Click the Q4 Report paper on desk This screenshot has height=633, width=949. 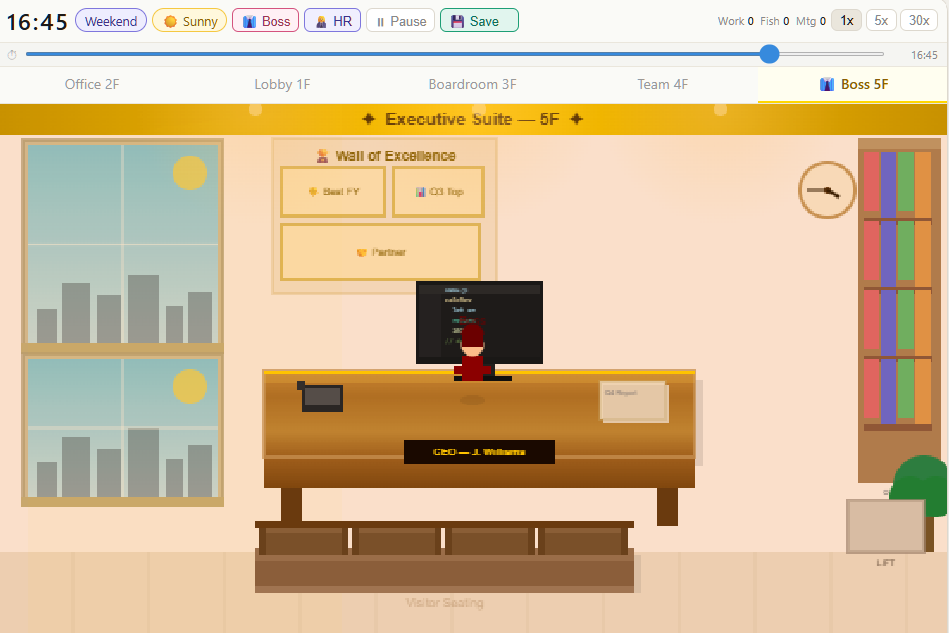pos(634,401)
